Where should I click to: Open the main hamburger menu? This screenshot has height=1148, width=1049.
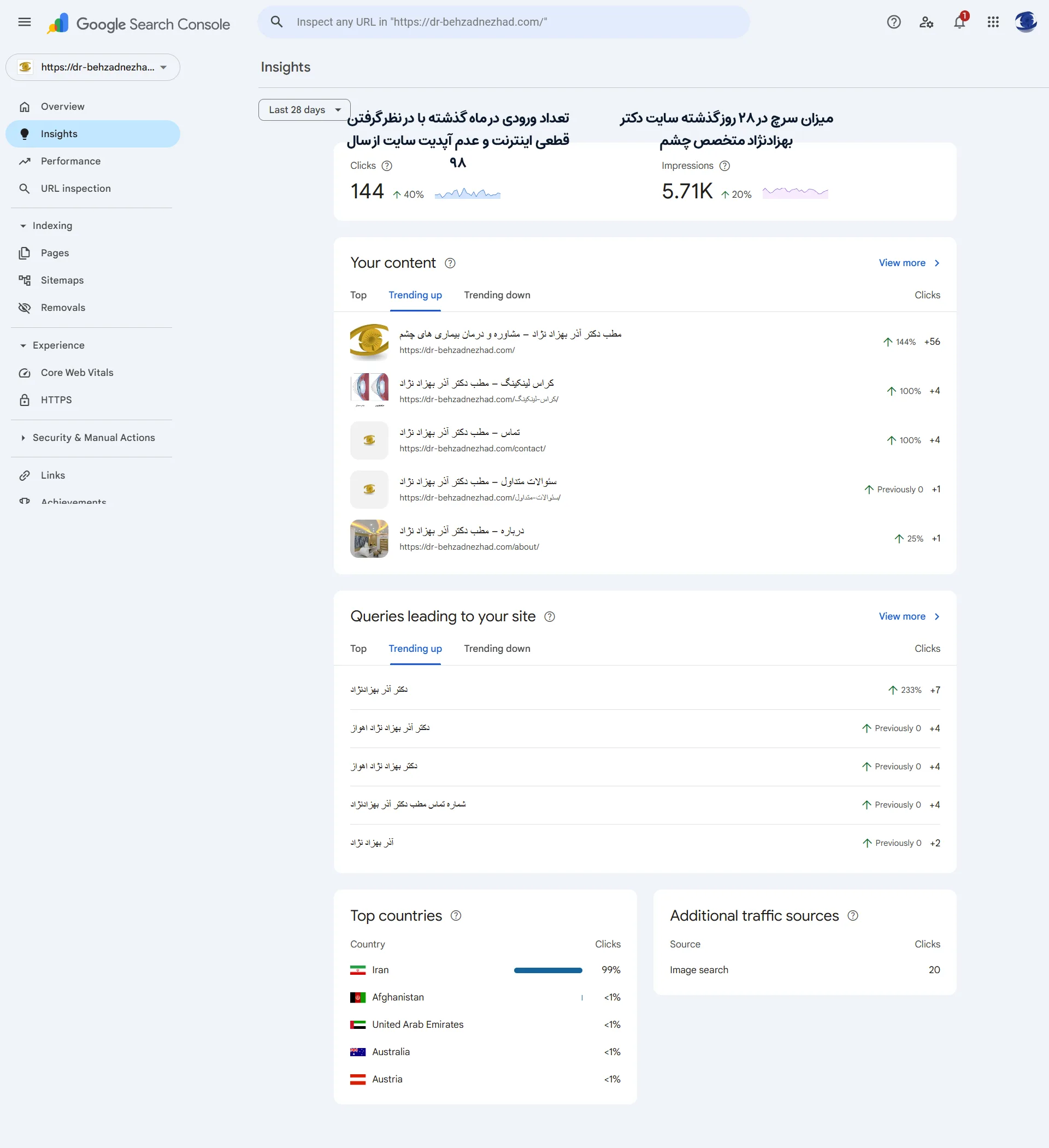[25, 22]
